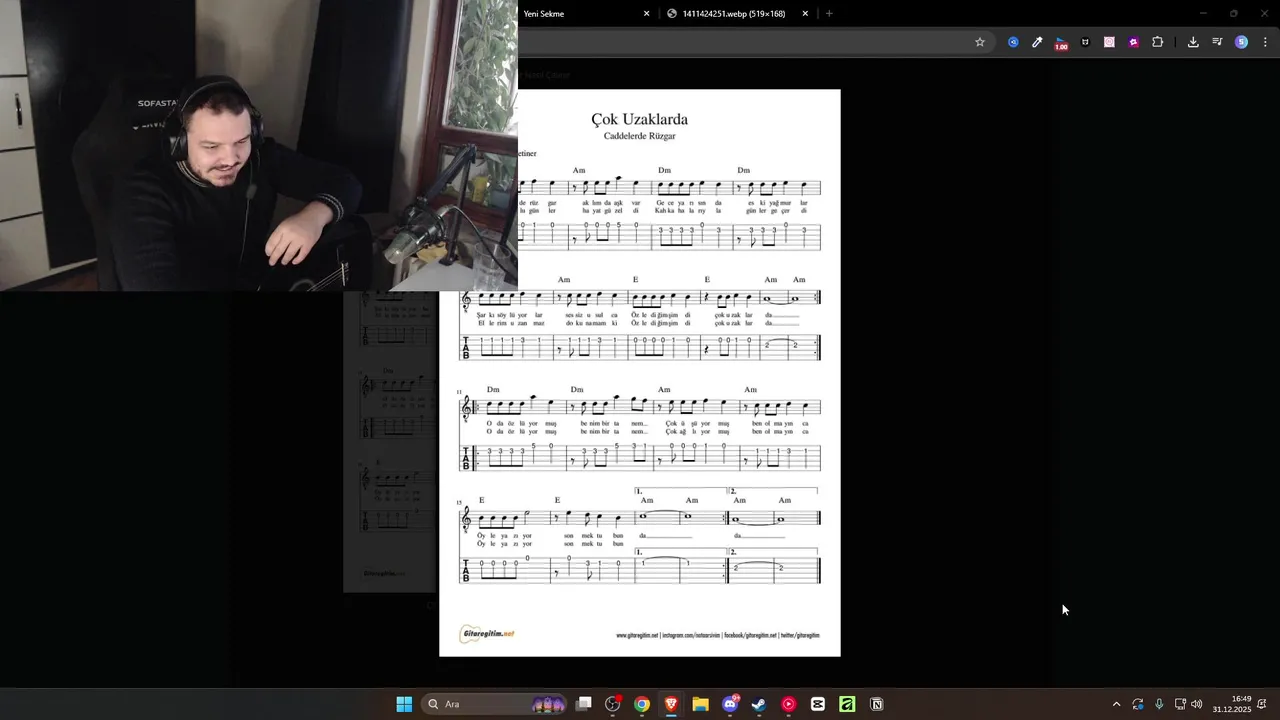Click the Çok Uzaklarda sheet music image
This screenshot has width=1280, height=720.
(640, 373)
